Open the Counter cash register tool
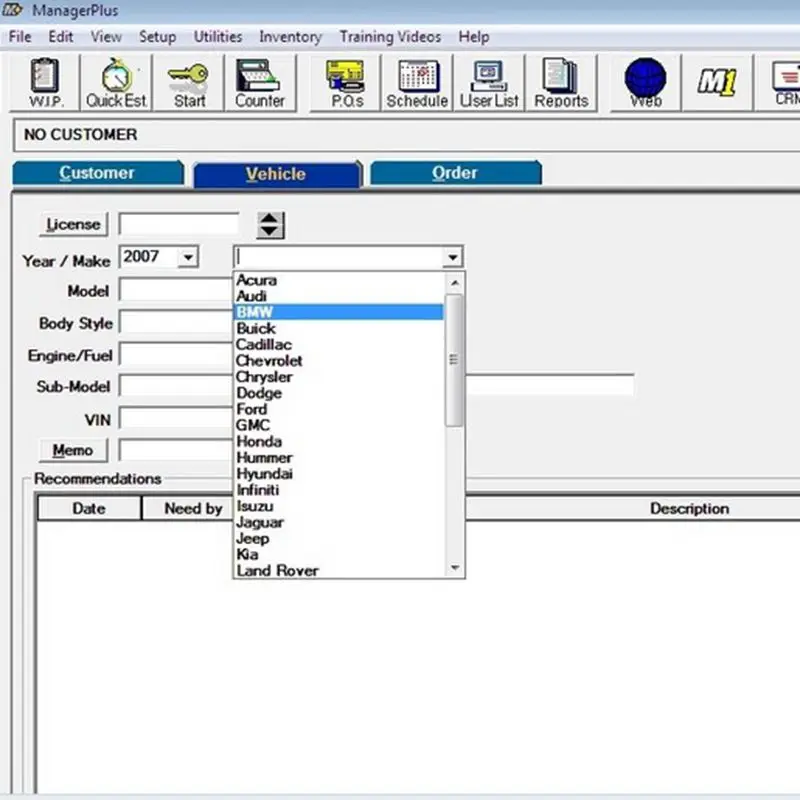This screenshot has height=800, width=800. pos(260,83)
